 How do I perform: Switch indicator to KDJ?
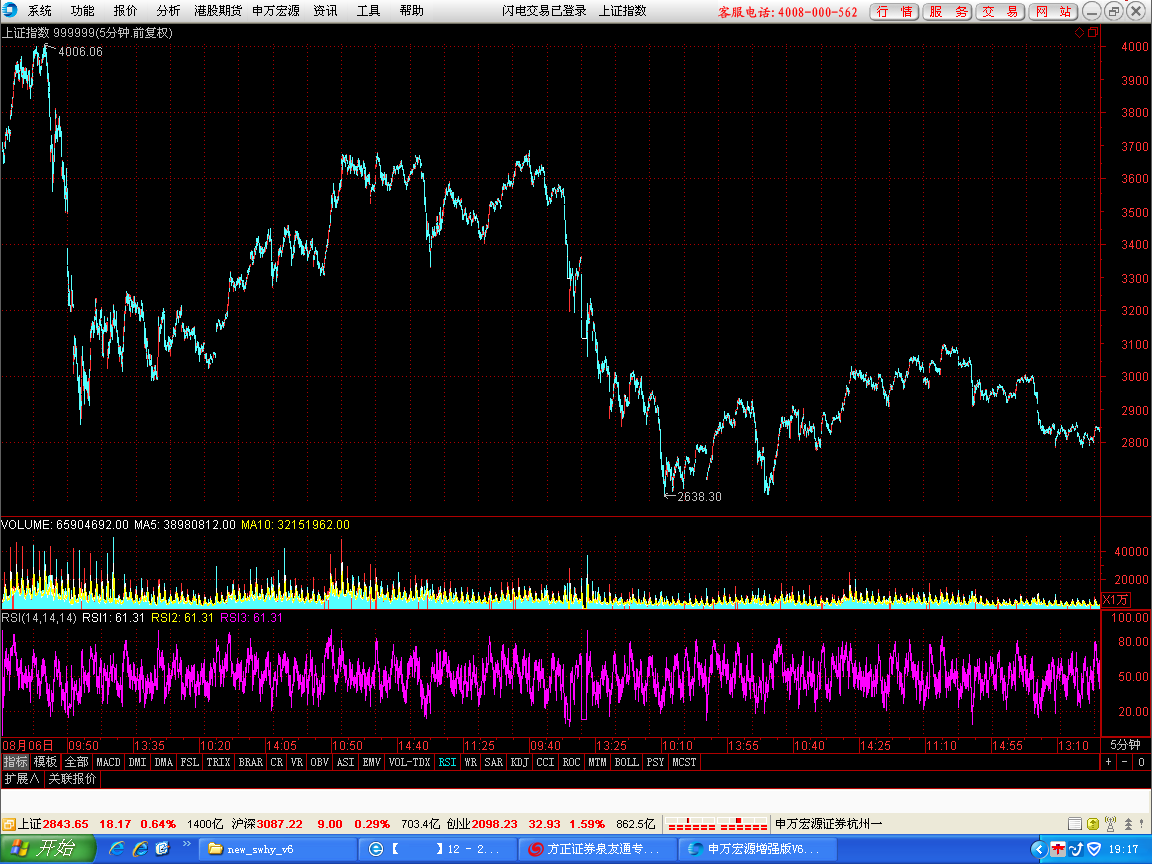pyautogui.click(x=519, y=762)
